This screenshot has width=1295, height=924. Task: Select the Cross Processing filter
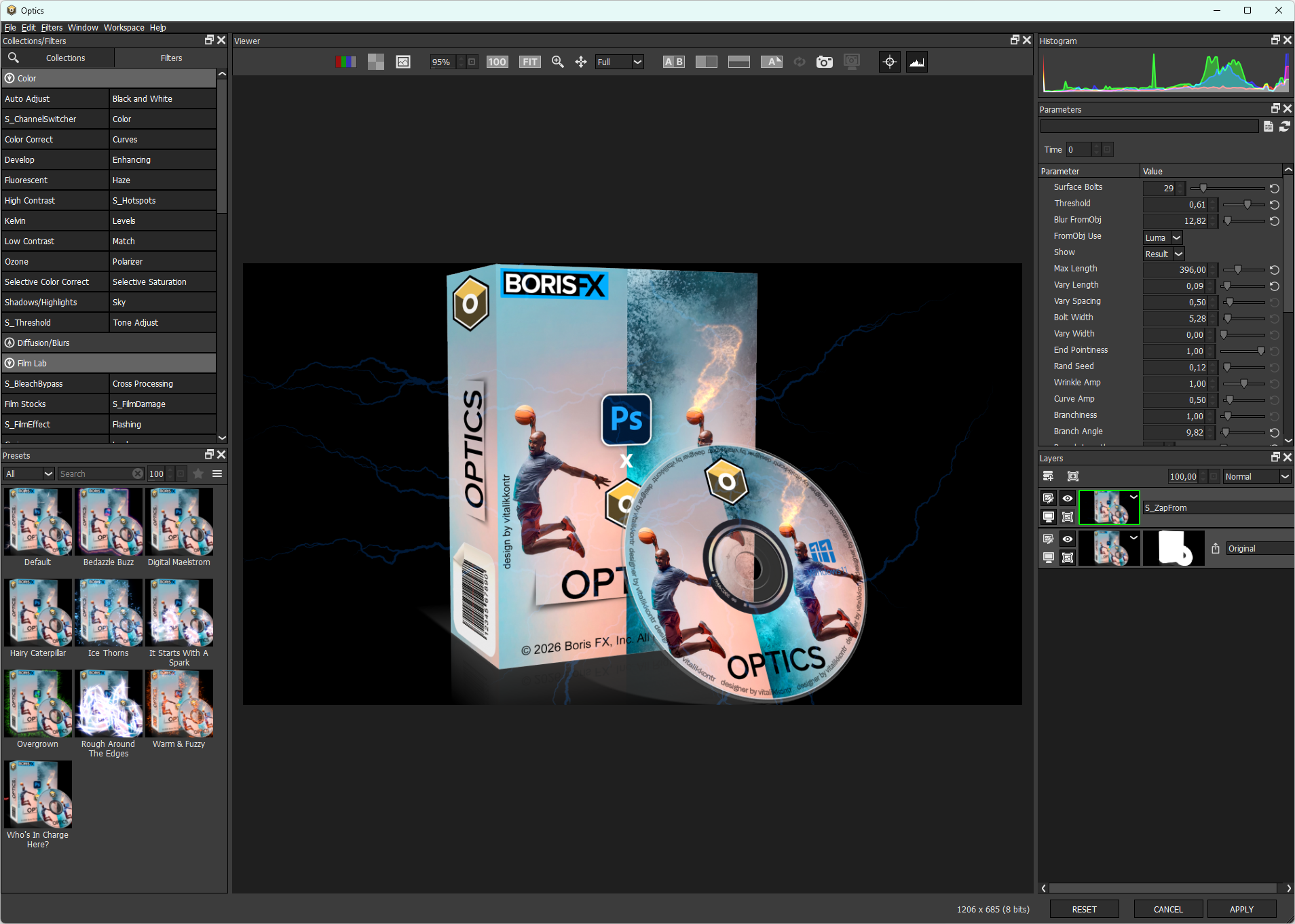click(162, 383)
